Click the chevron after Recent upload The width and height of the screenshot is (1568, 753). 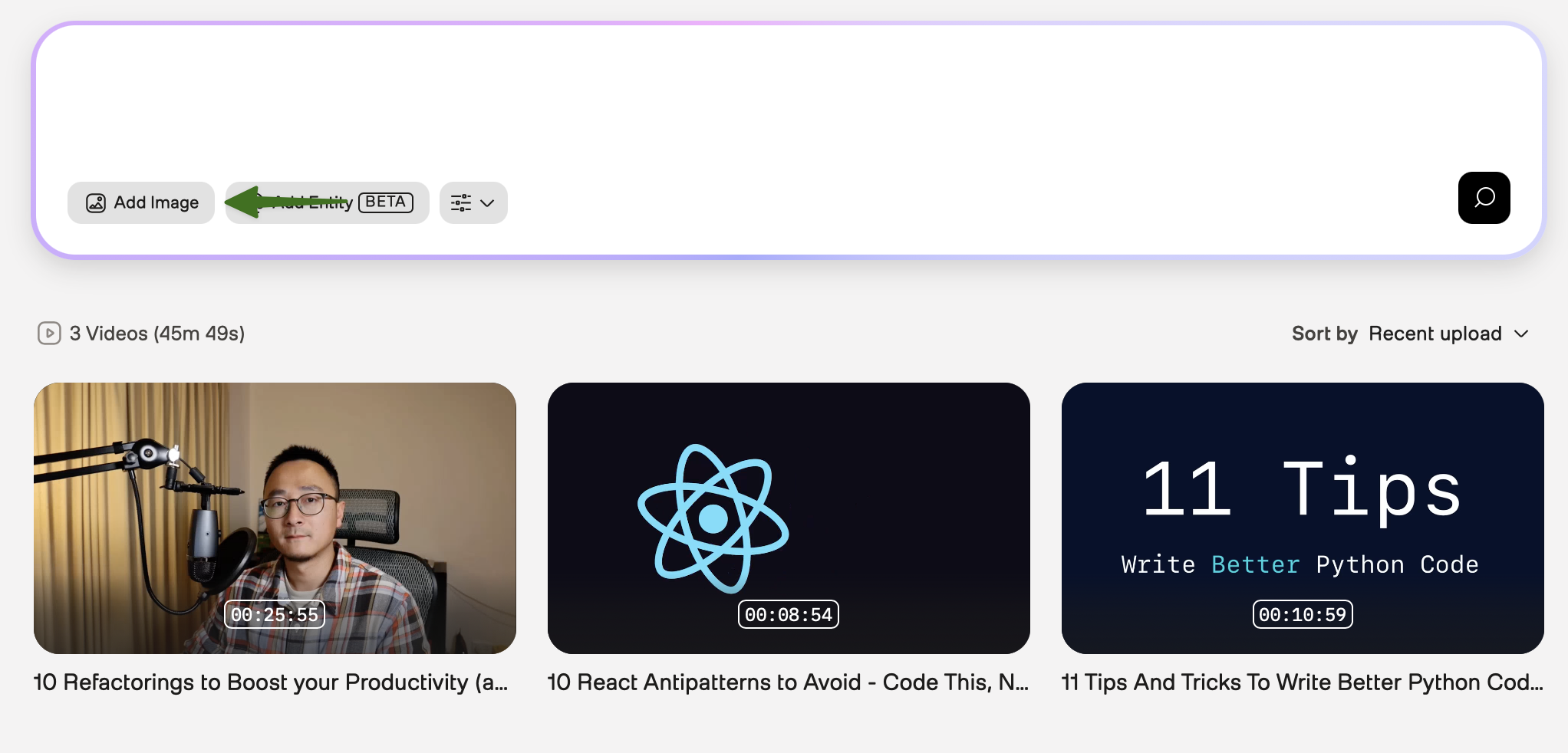[x=1521, y=334]
